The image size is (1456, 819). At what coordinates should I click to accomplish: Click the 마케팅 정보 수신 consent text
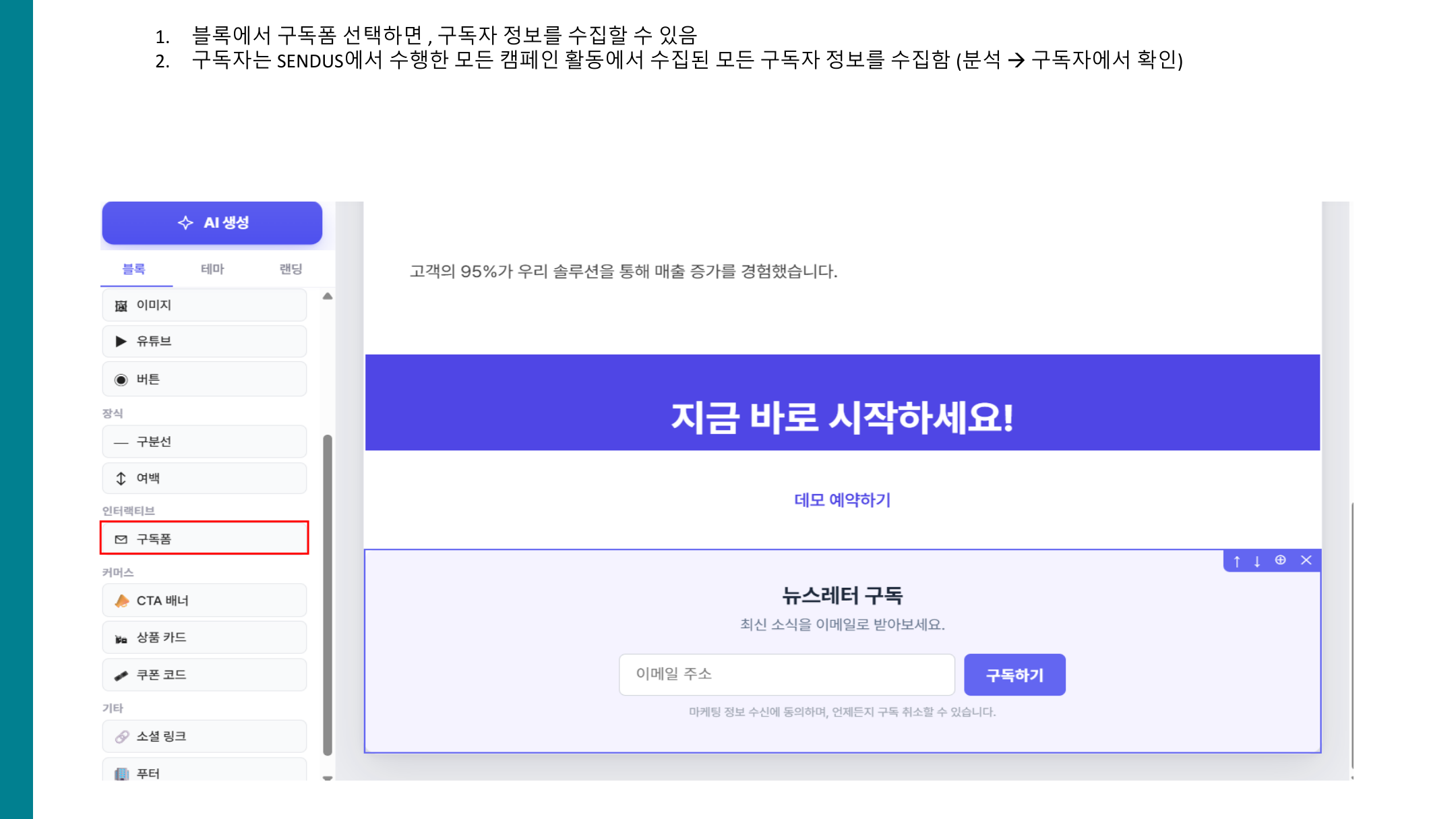(842, 712)
